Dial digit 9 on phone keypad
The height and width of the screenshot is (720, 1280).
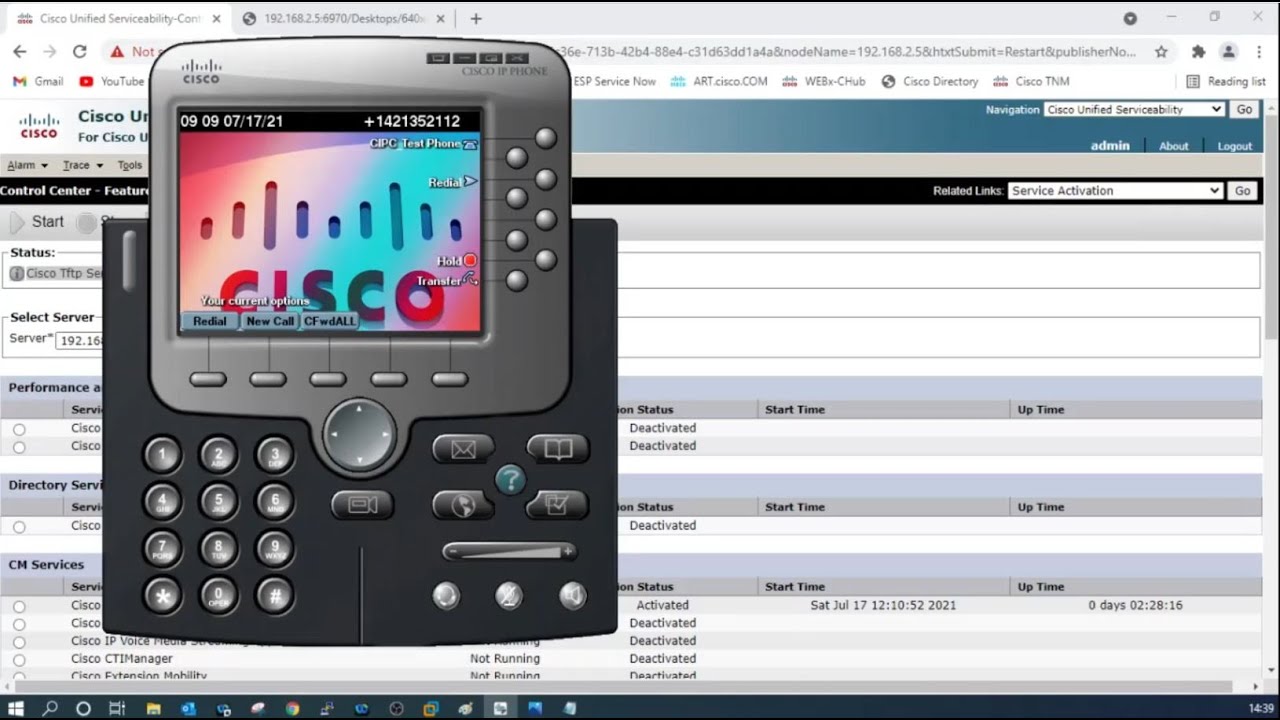[275, 548]
